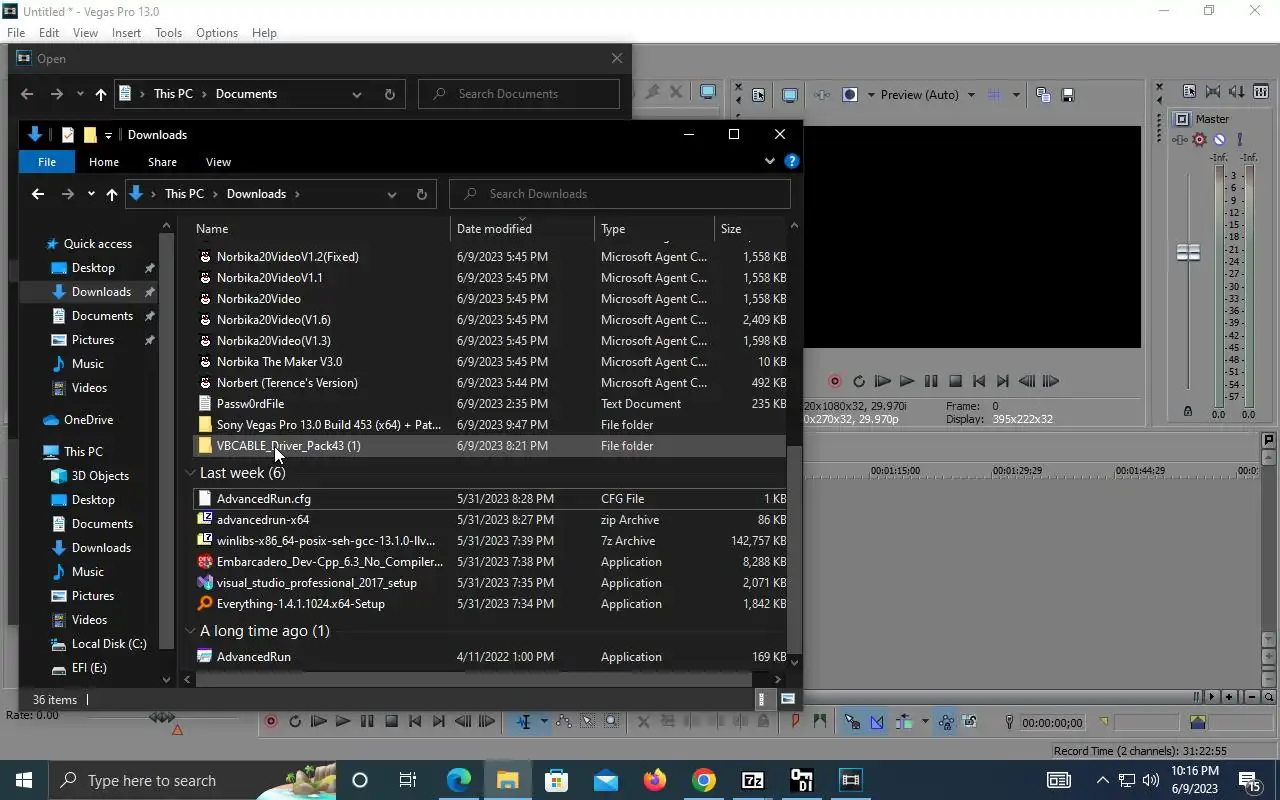Click Play button under video preview
Screen dimensions: 1280x800
[907, 381]
